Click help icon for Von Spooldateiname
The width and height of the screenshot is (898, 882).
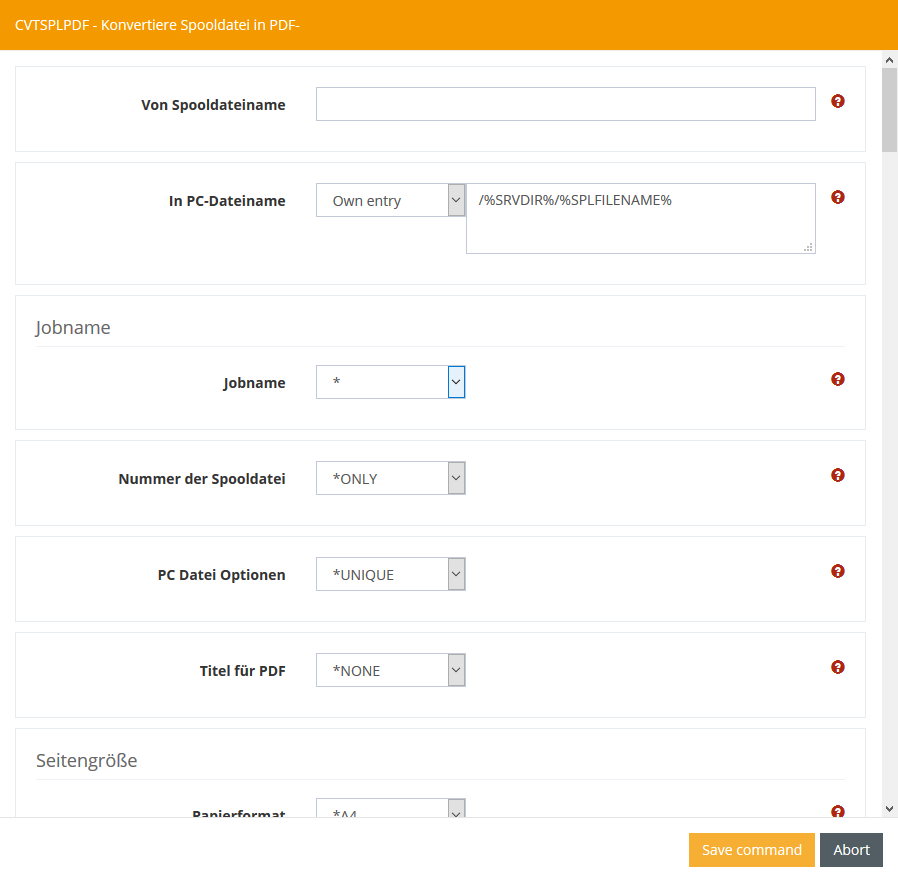coord(838,101)
